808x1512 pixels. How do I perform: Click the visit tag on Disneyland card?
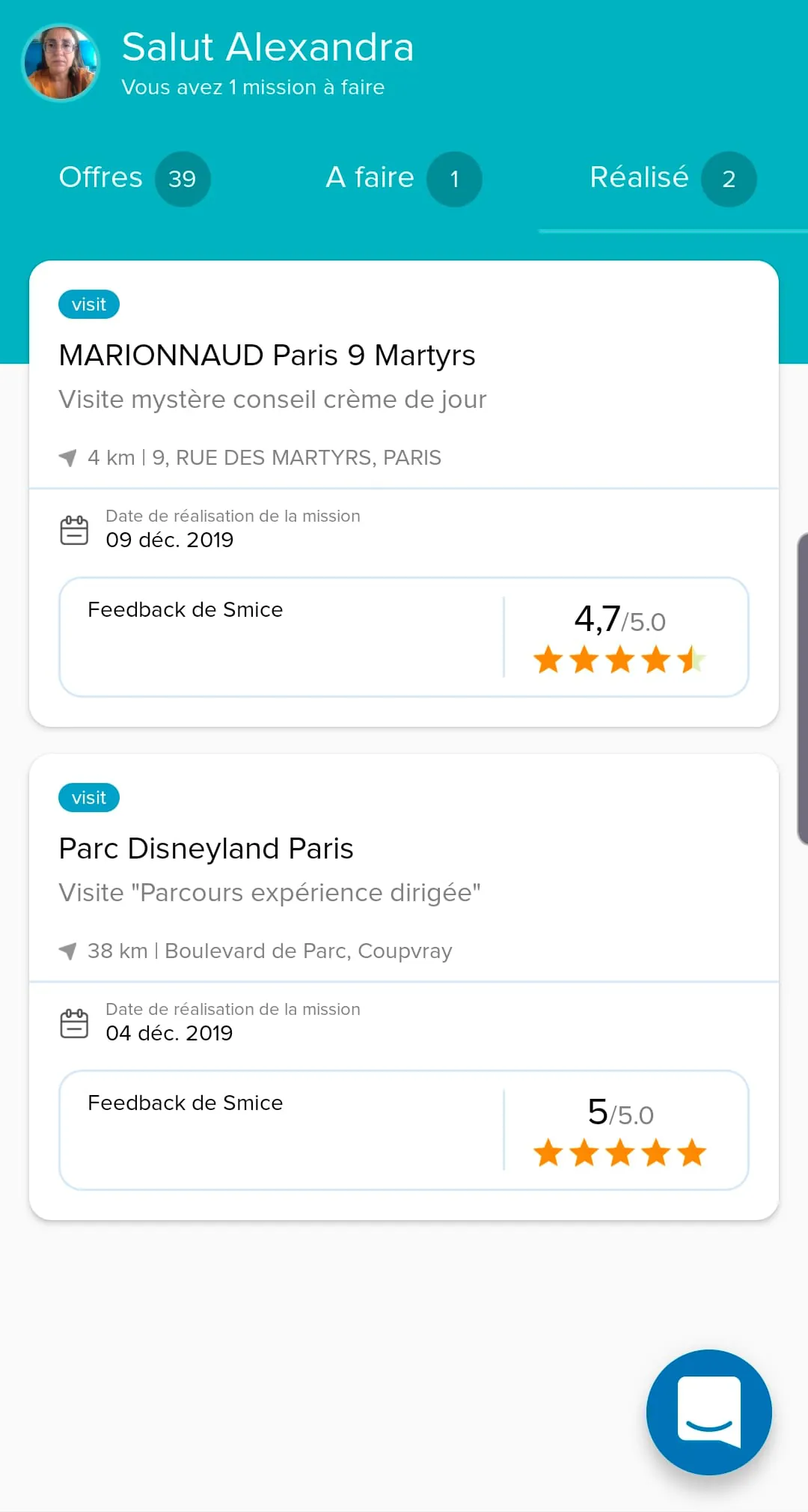coord(89,798)
